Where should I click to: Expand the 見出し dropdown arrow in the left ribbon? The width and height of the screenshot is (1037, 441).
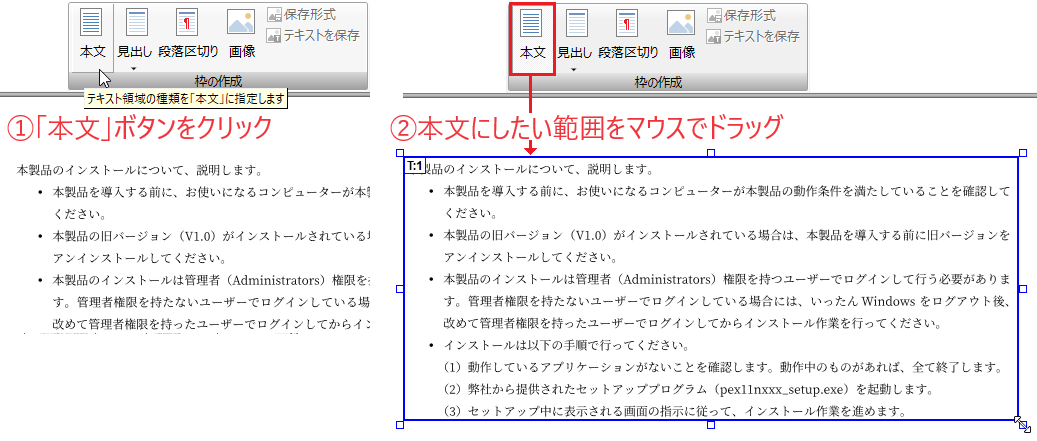134,68
